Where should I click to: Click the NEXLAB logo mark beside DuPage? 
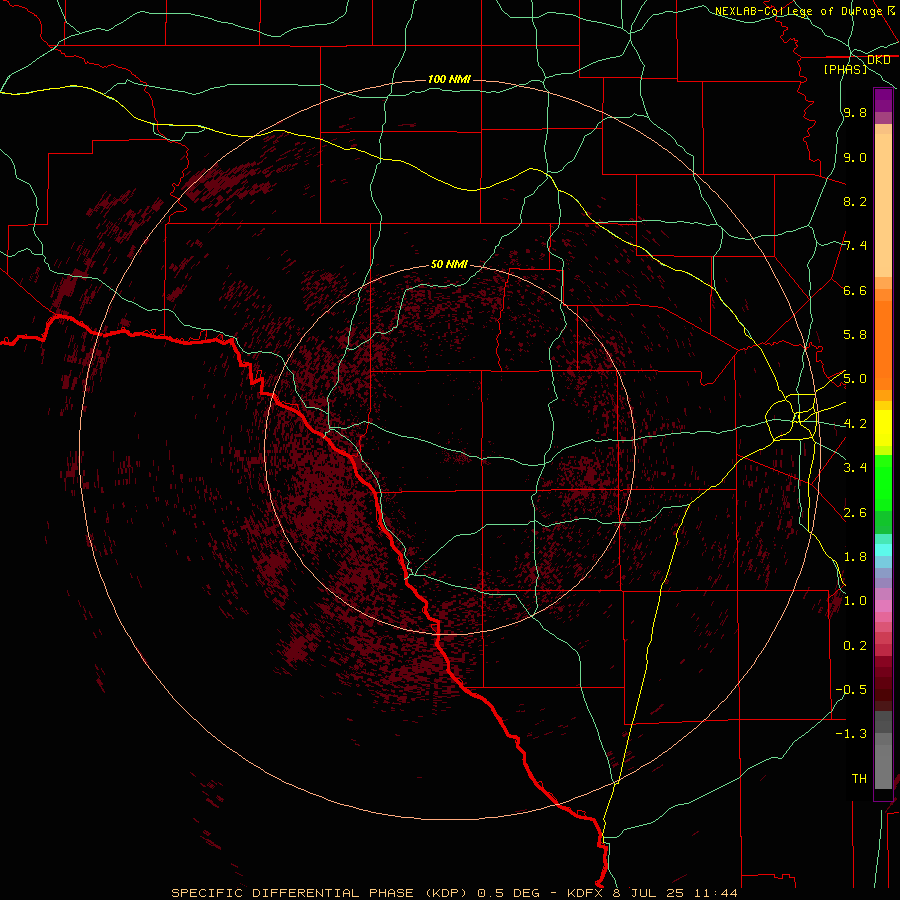(x=891, y=10)
